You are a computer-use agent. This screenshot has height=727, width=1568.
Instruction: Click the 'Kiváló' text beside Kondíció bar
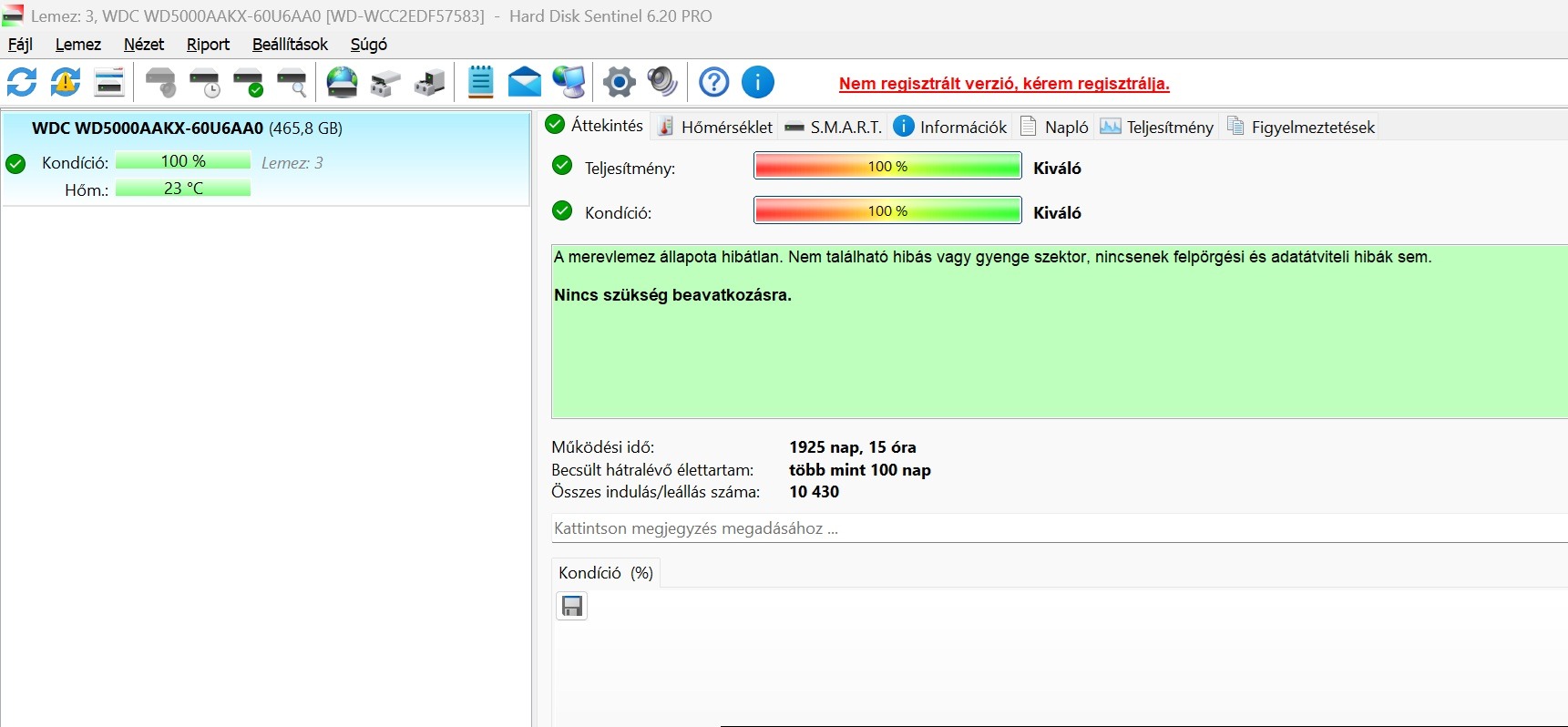1057,212
